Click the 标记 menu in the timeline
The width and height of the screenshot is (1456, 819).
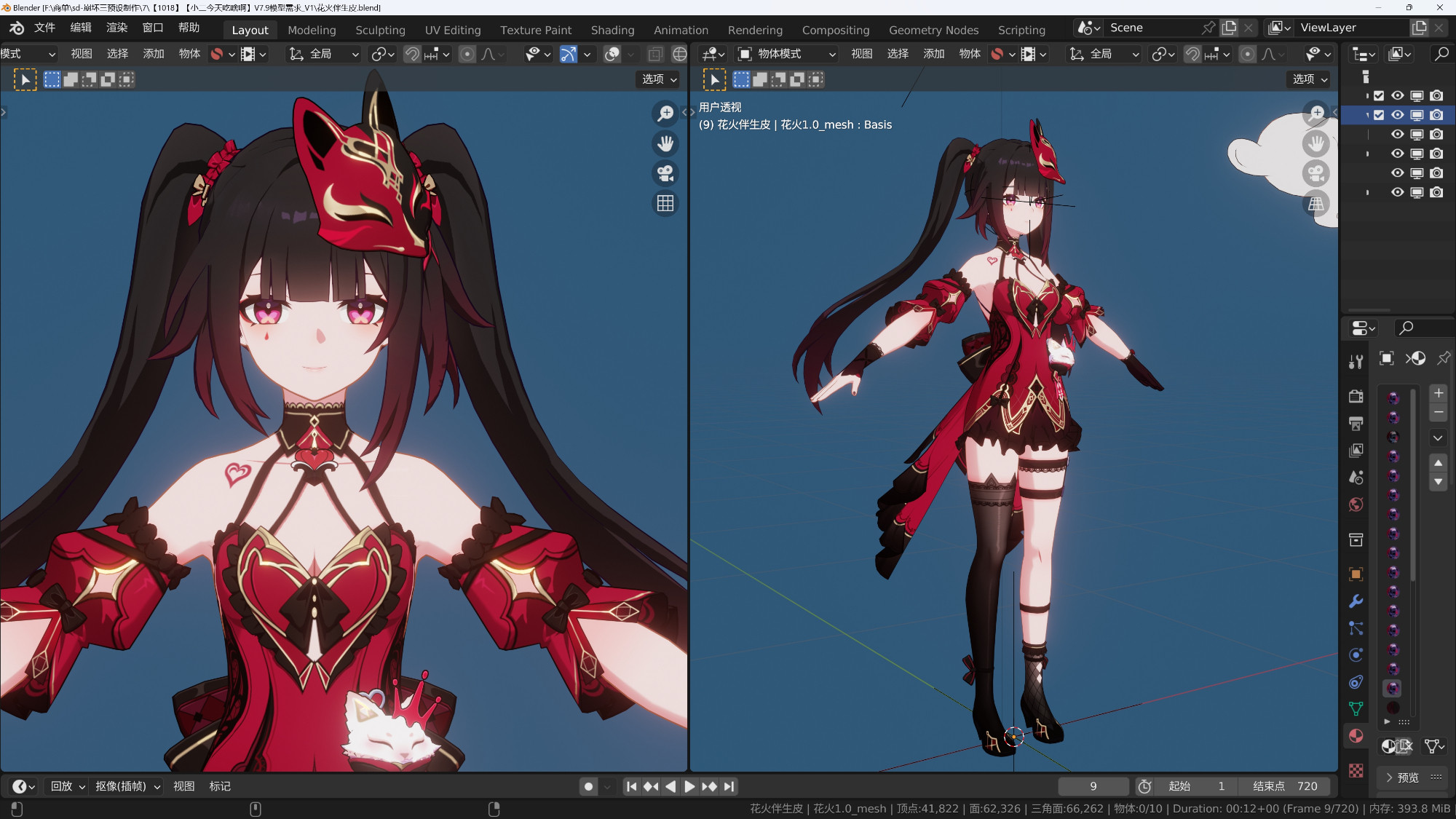219,786
